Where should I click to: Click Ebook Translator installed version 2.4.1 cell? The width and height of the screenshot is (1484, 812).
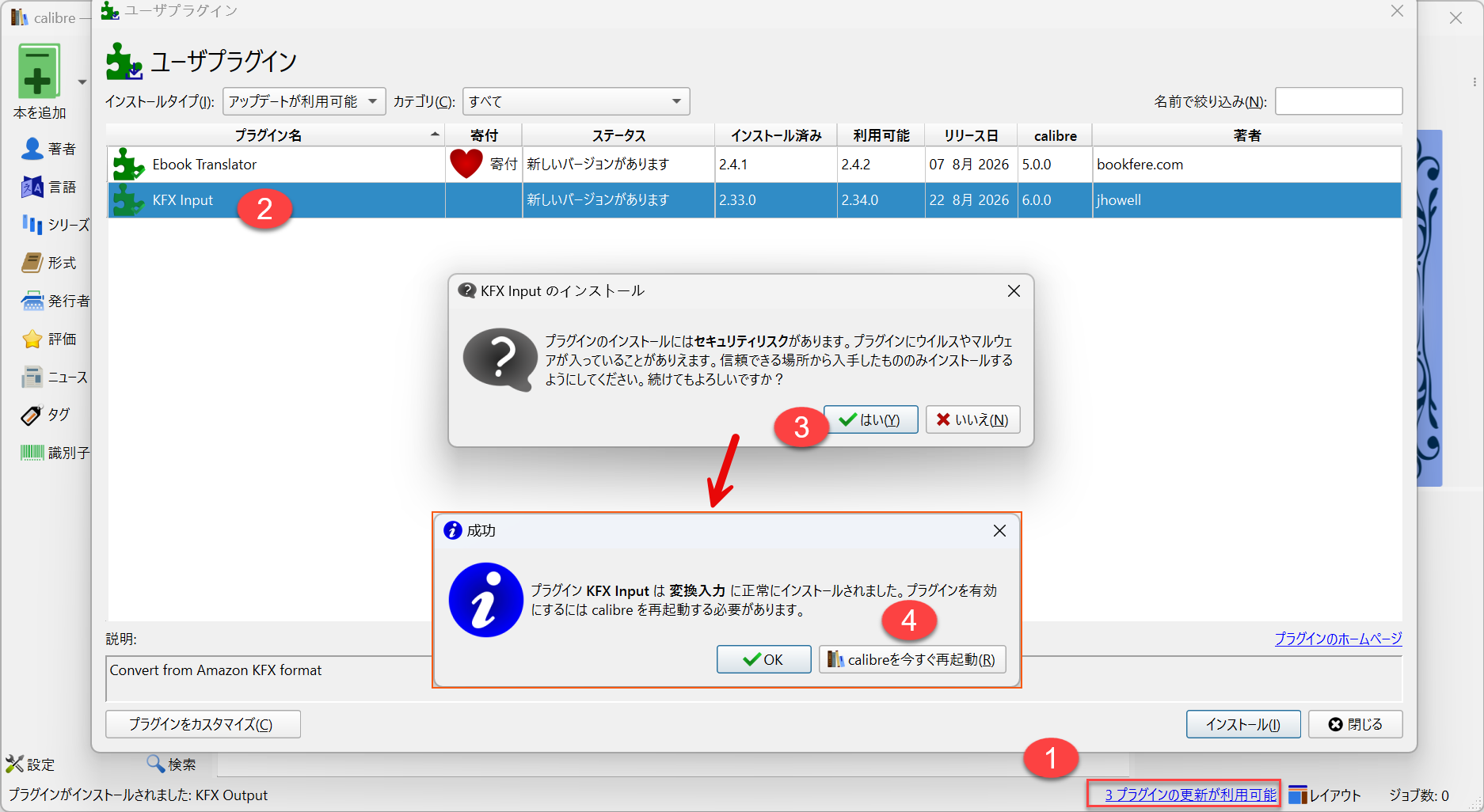[x=776, y=165]
